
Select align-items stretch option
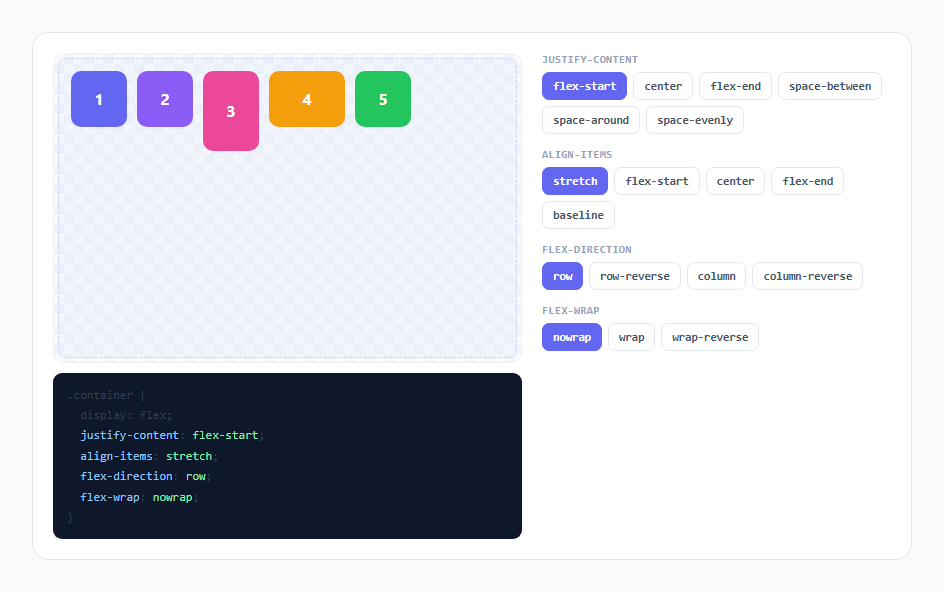coord(575,181)
